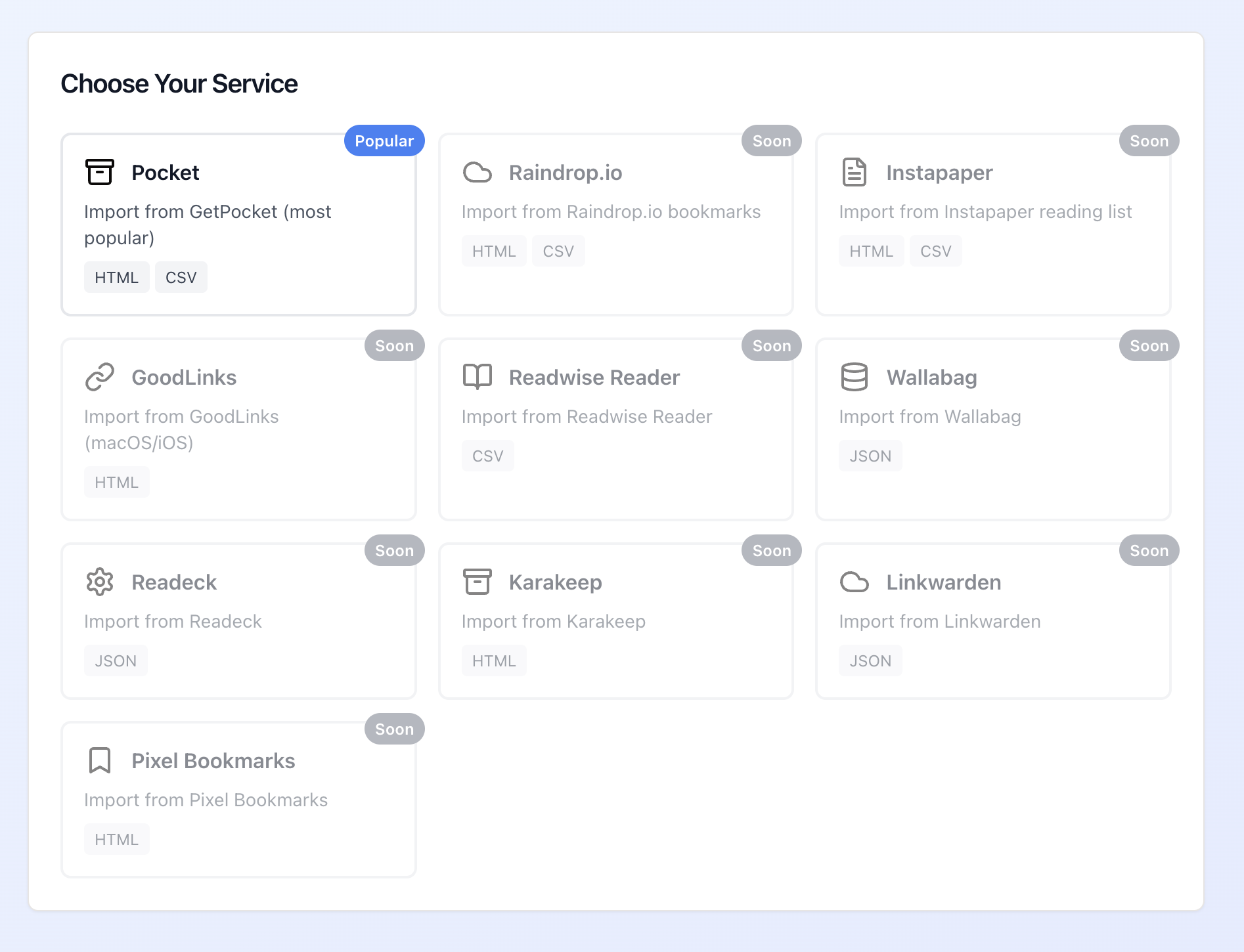Select the GoodLinks service title
Viewport: 1244px width, 952px height.
184,378
